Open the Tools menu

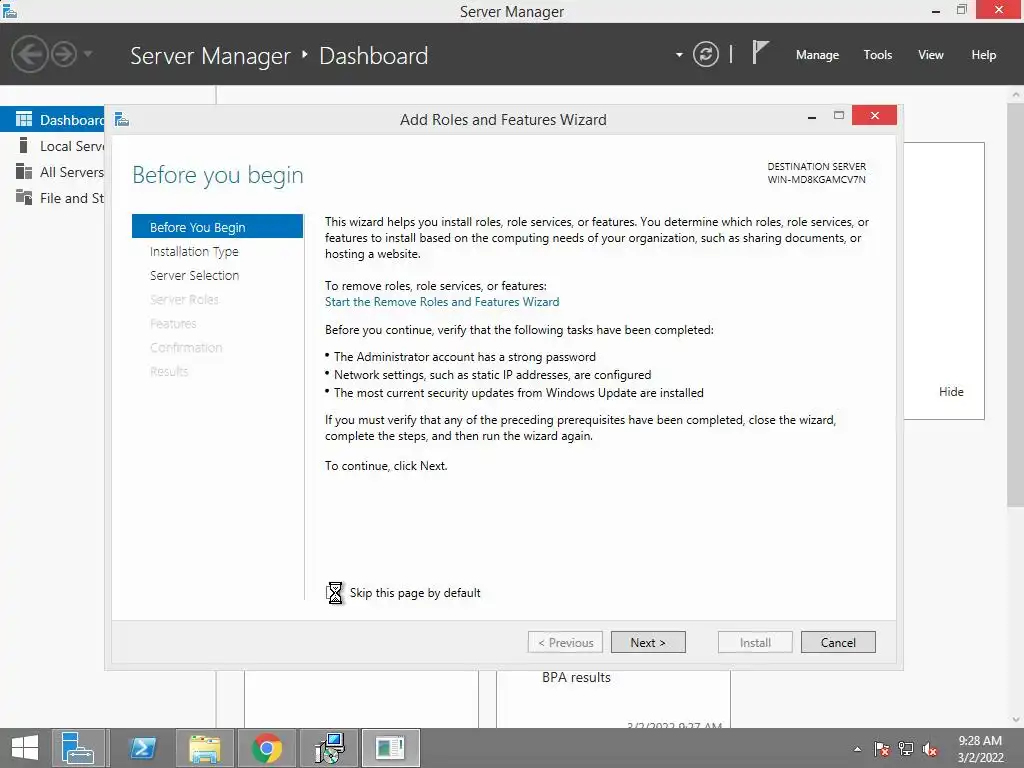(x=877, y=55)
